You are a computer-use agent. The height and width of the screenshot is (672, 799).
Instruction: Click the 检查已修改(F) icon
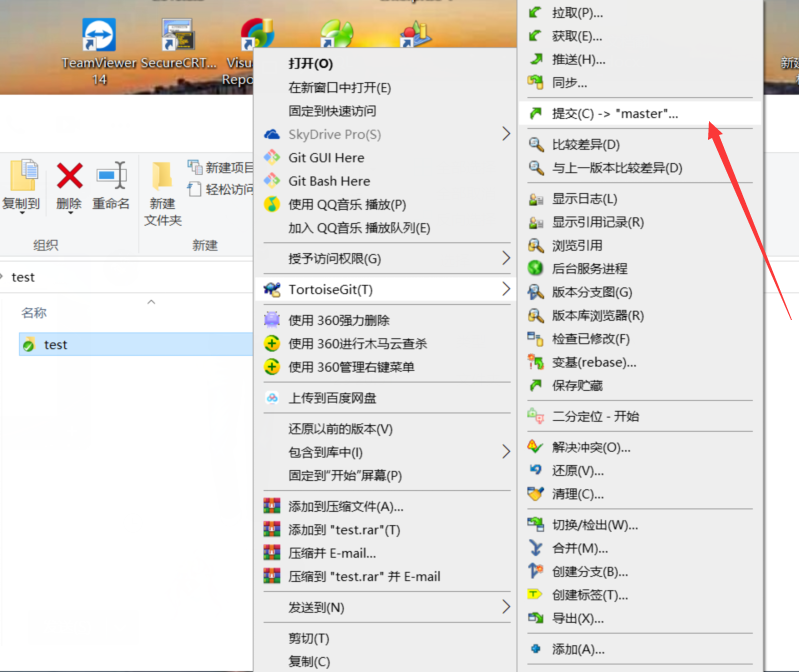tap(535, 339)
